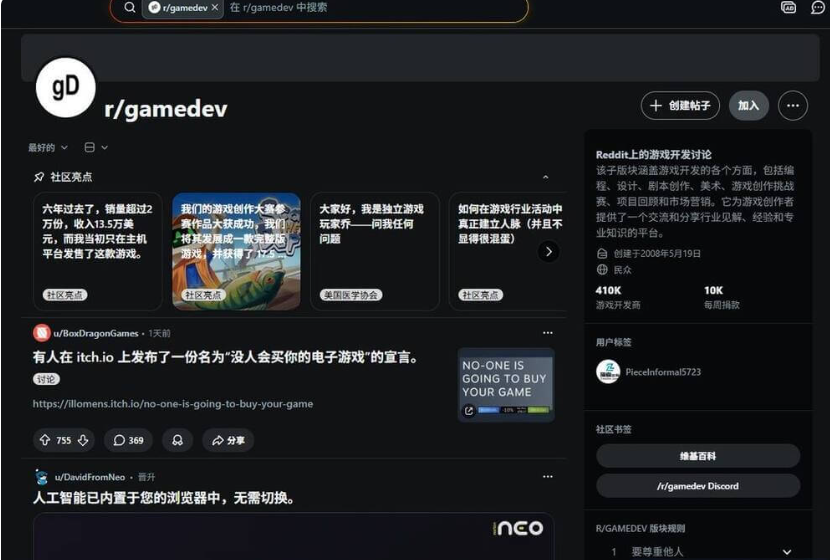The width and height of the screenshot is (830, 560).
Task: Click BoxDragonGames user avatar
Action: click(42, 333)
